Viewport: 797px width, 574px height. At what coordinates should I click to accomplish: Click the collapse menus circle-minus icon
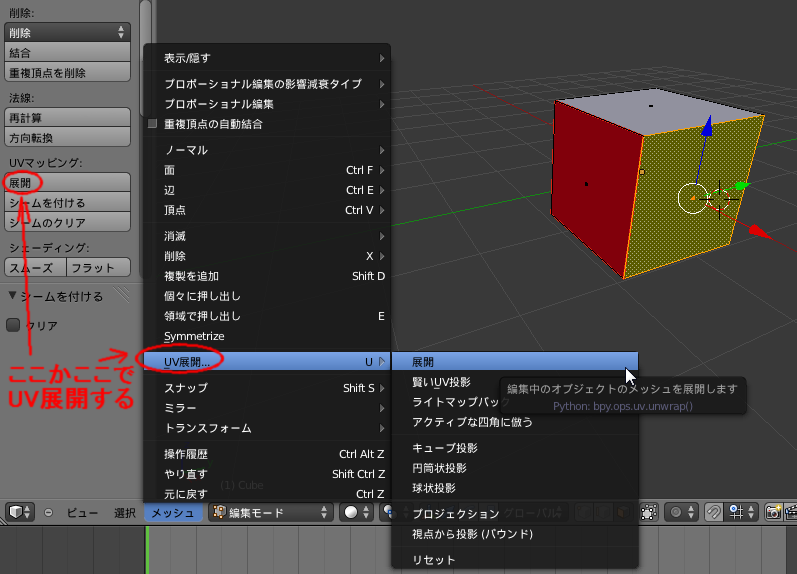(x=48, y=512)
